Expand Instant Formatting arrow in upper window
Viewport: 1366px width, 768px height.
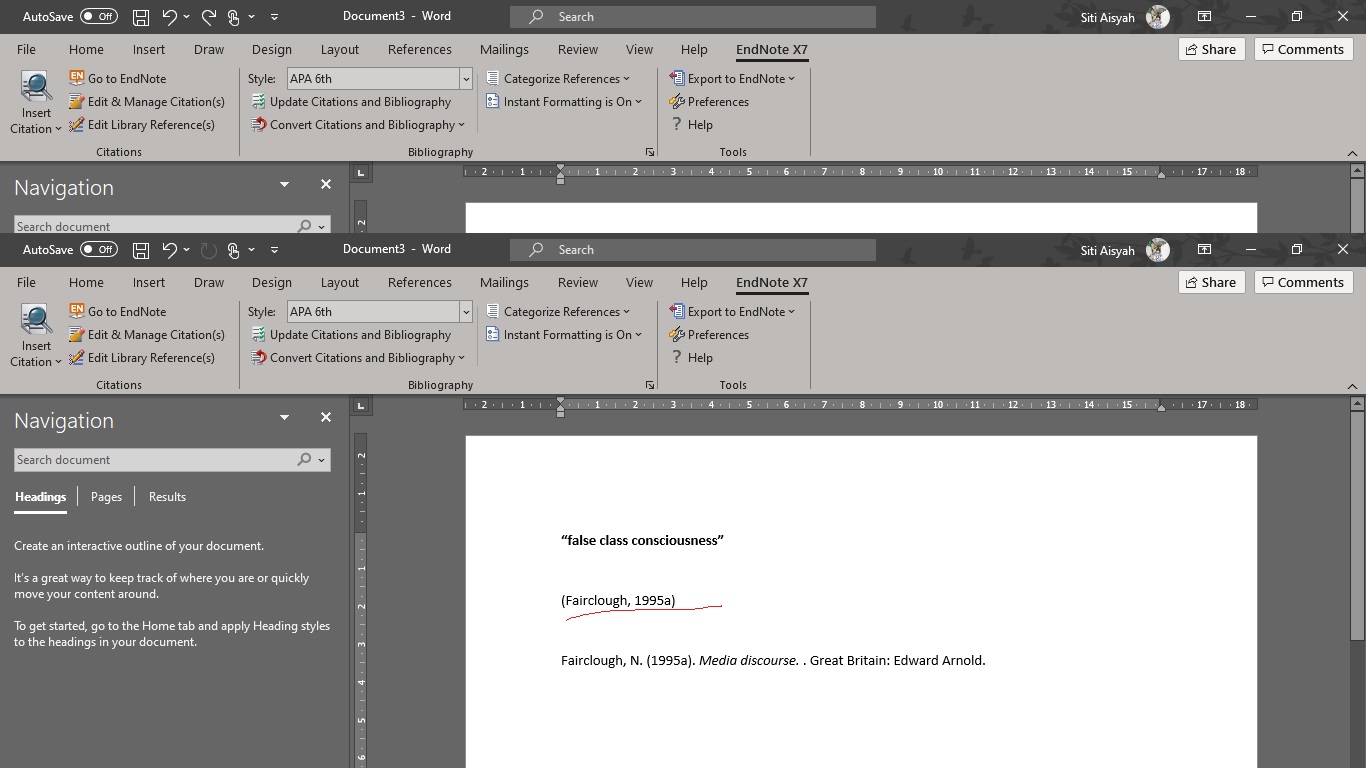pos(638,102)
